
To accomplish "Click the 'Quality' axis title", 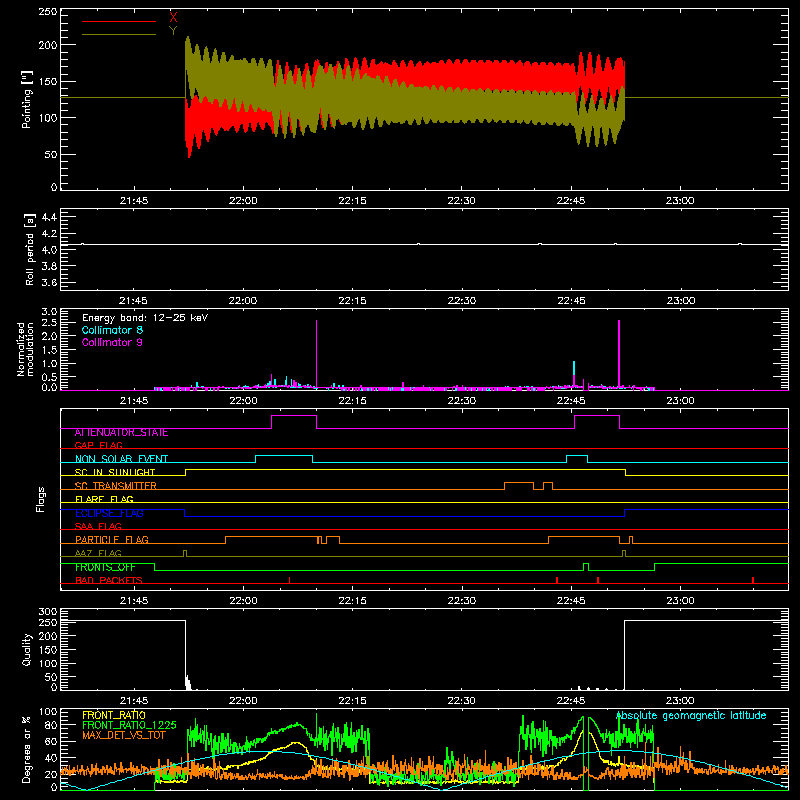I will 27,649.
